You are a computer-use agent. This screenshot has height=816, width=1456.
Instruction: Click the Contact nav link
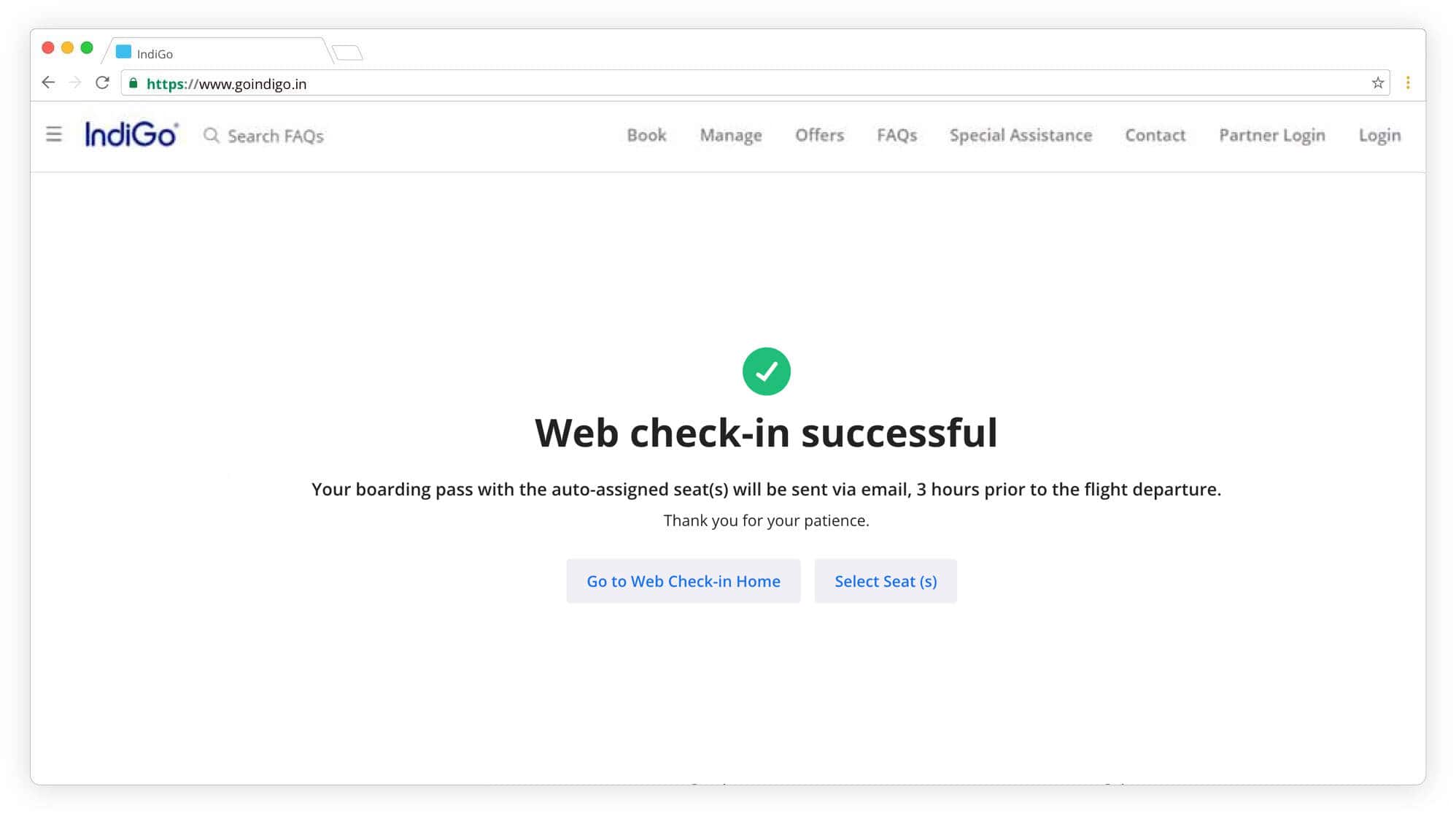pyautogui.click(x=1155, y=136)
